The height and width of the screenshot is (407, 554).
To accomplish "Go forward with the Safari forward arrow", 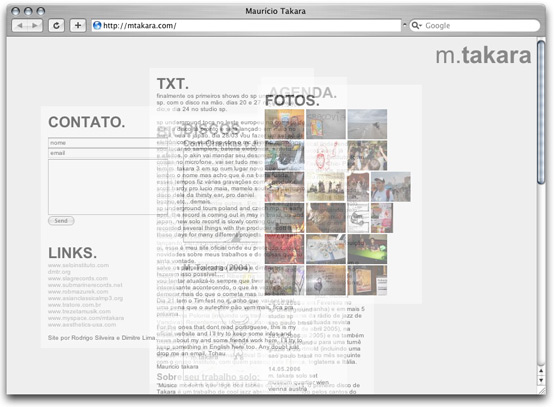I will click(x=35, y=25).
